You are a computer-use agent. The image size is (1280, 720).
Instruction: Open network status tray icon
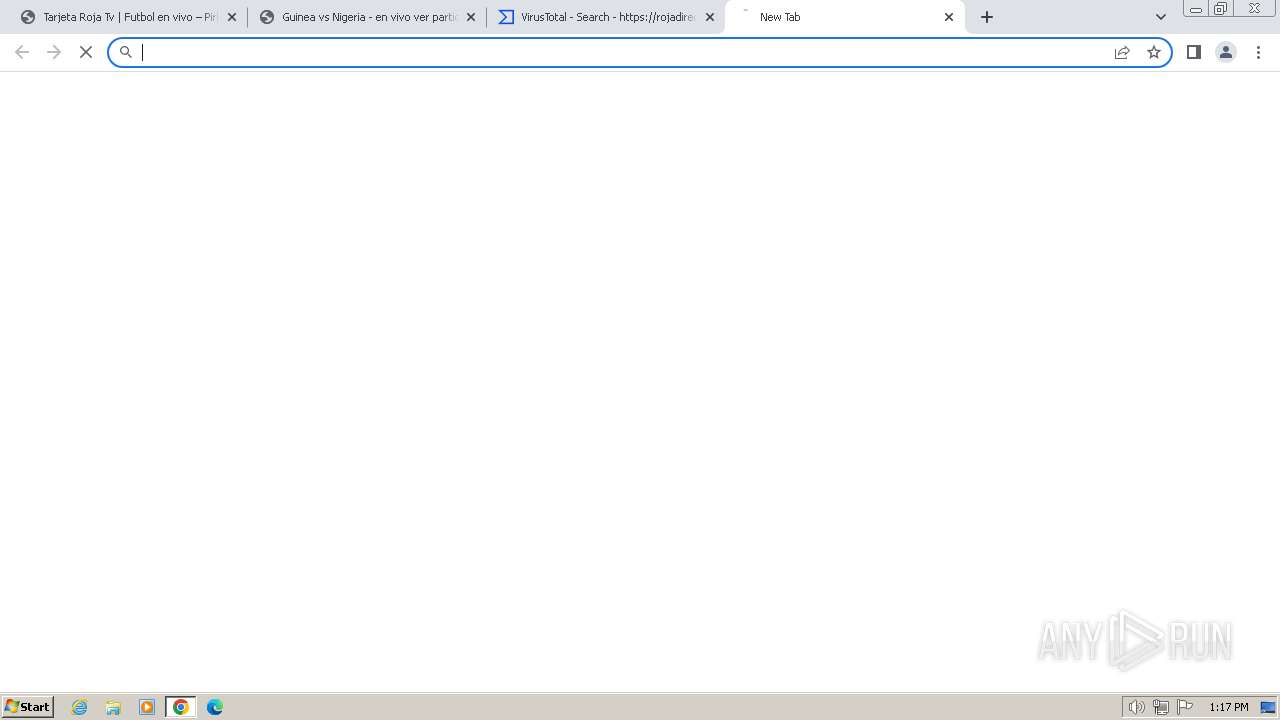point(1161,707)
